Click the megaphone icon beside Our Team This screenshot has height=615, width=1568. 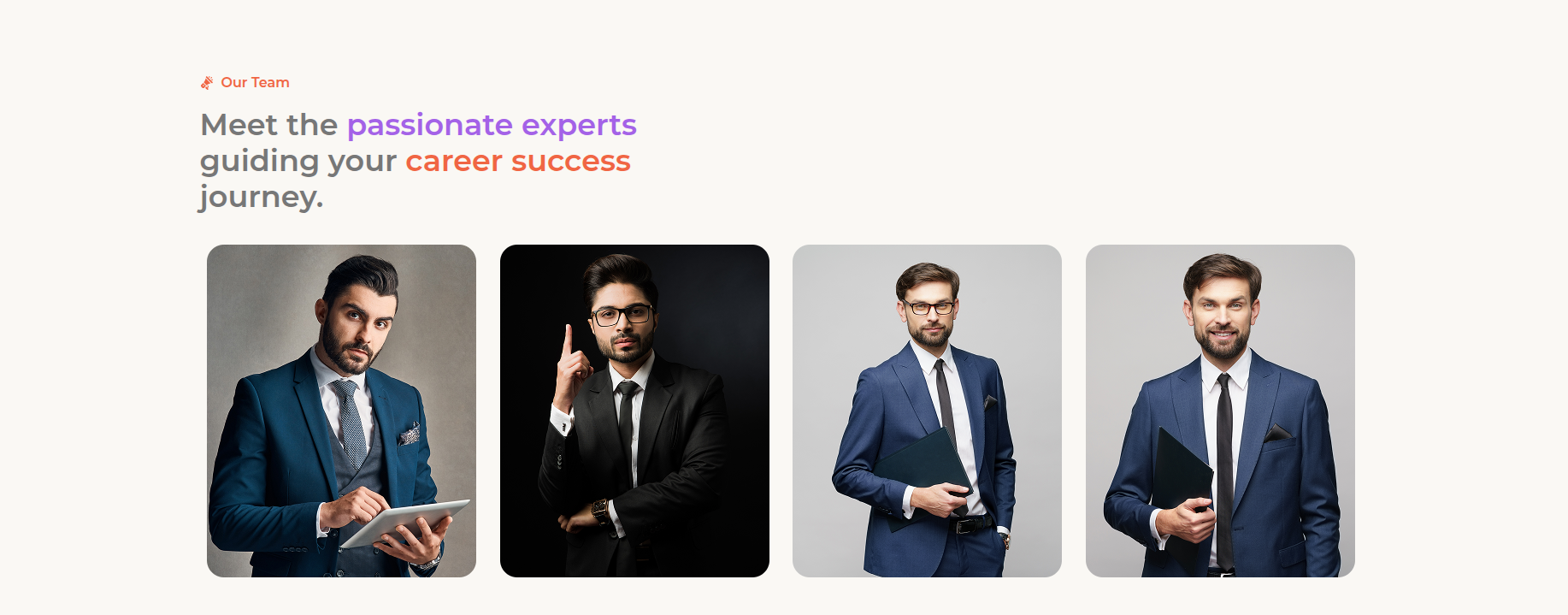point(207,83)
